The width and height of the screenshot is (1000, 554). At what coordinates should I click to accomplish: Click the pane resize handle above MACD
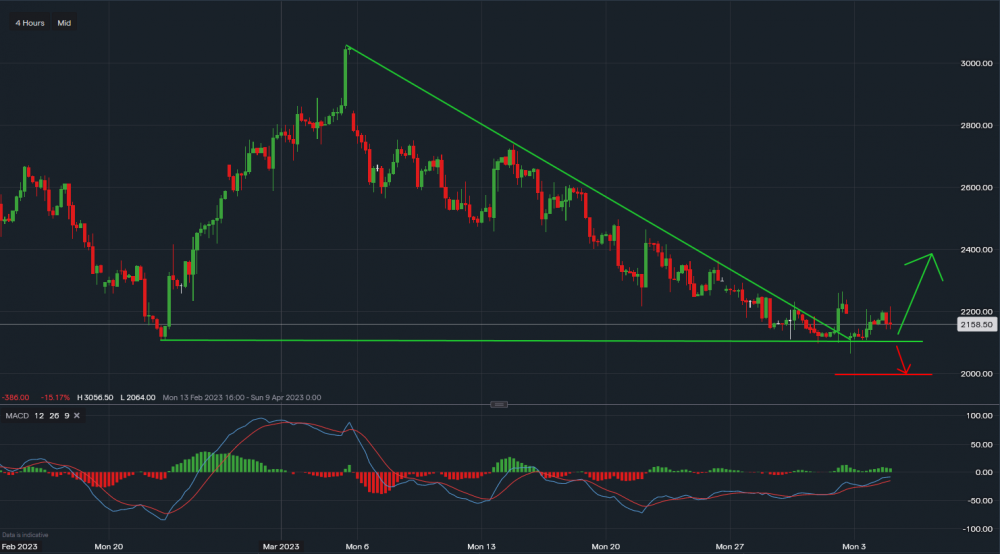(x=500, y=405)
